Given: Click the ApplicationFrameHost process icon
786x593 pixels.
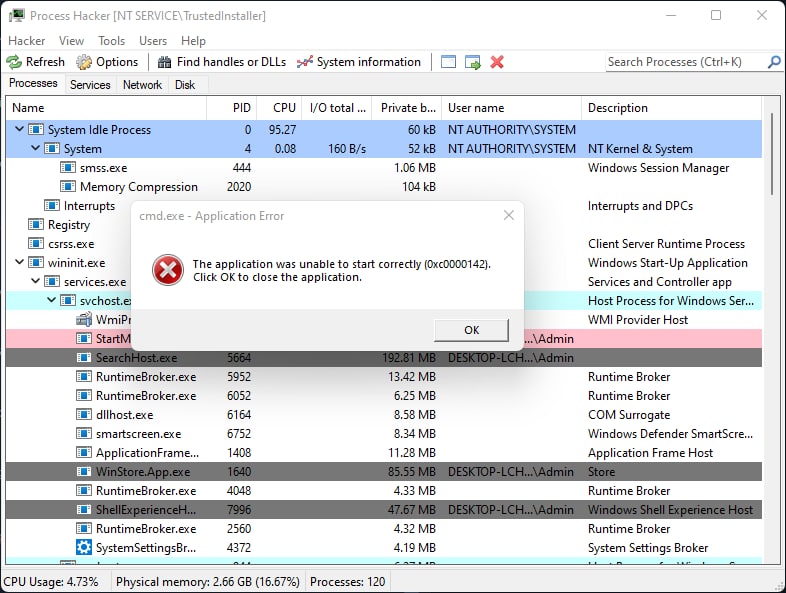Looking at the screenshot, I should [x=84, y=453].
